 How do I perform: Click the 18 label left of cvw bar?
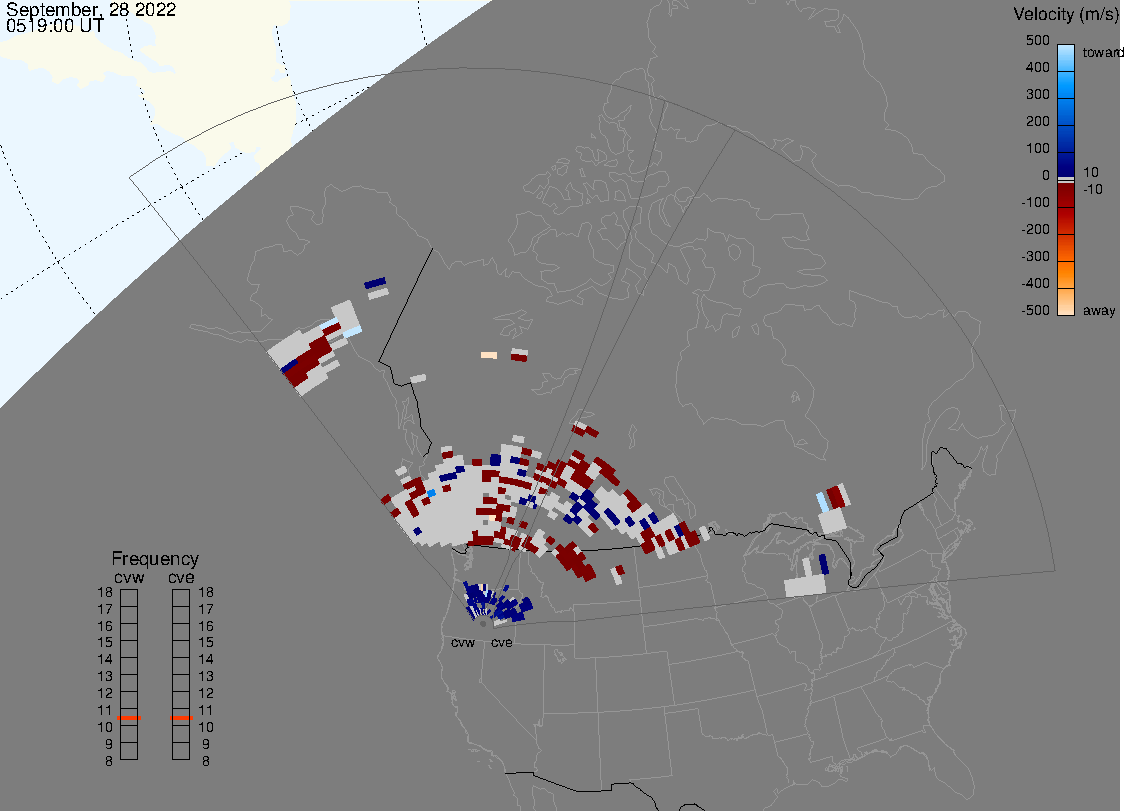point(105,592)
